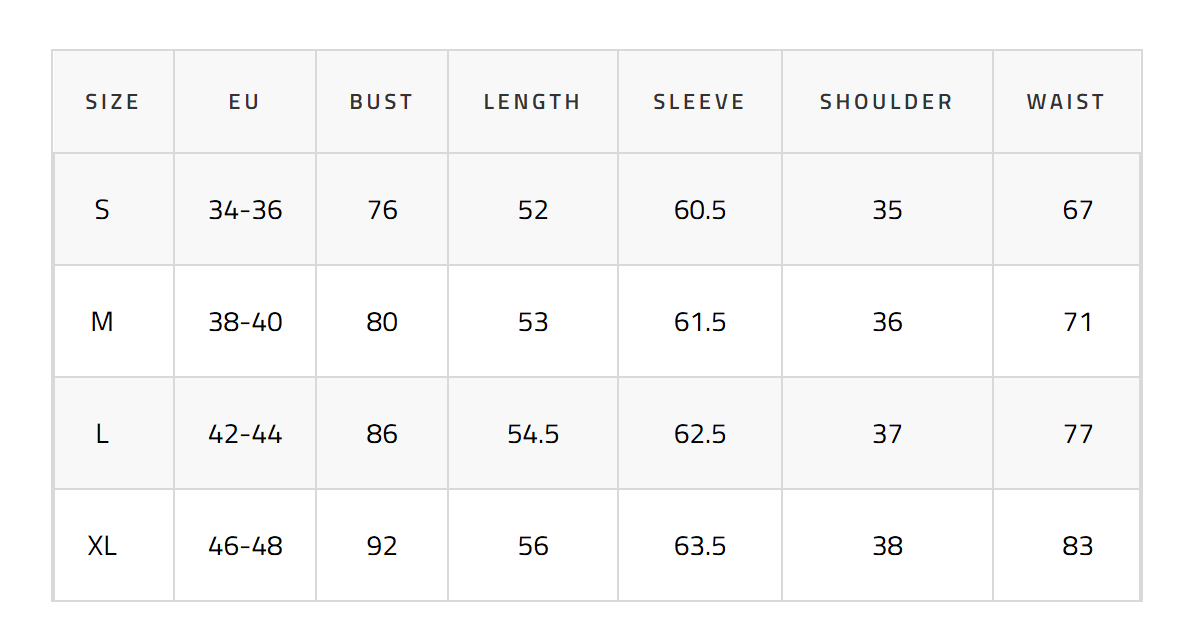Click the SIZE column header

(x=112, y=102)
